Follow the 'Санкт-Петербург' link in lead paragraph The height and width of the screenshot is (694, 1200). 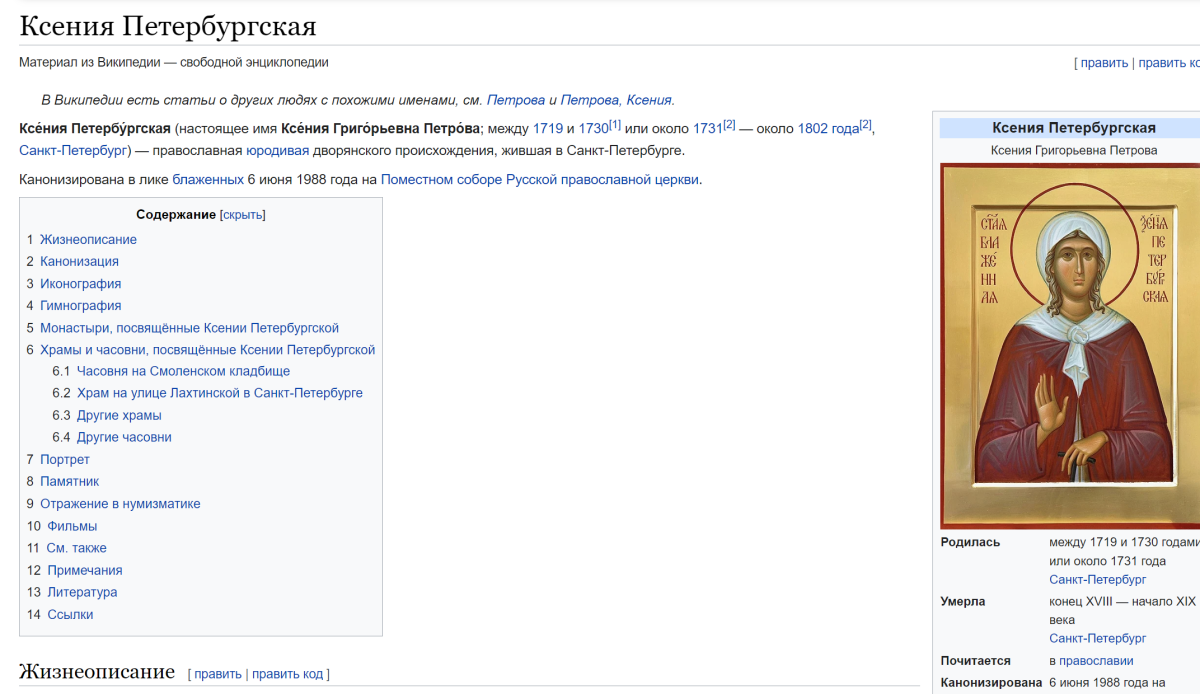point(73,151)
